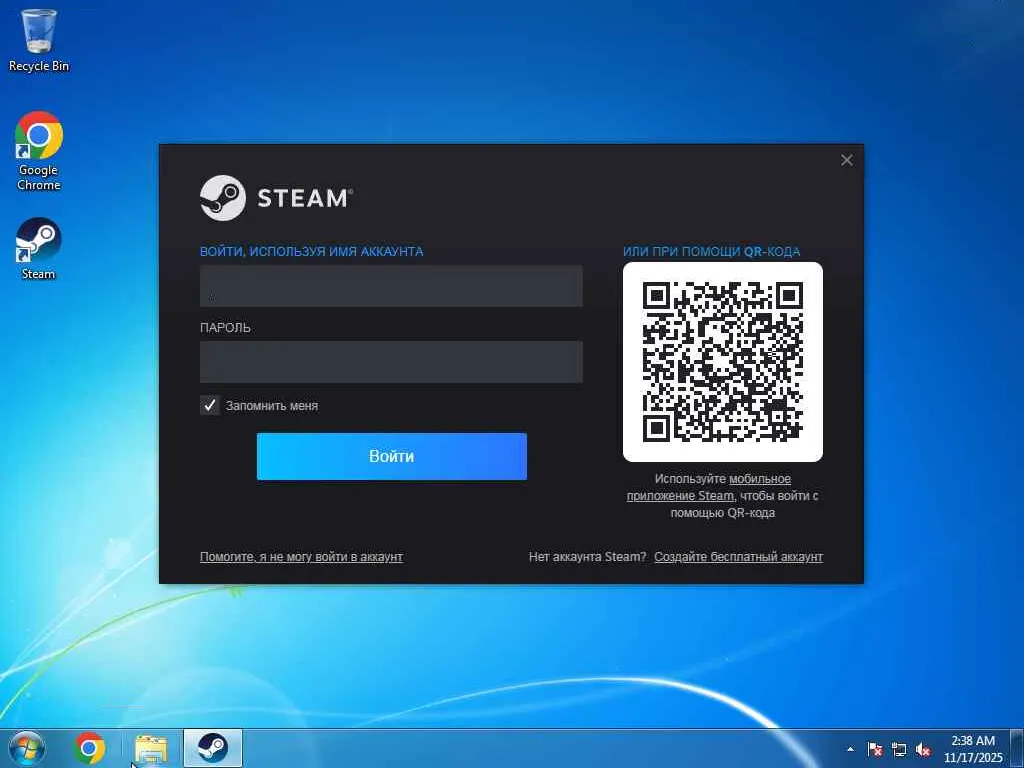Click the QR code image

[x=723, y=362]
